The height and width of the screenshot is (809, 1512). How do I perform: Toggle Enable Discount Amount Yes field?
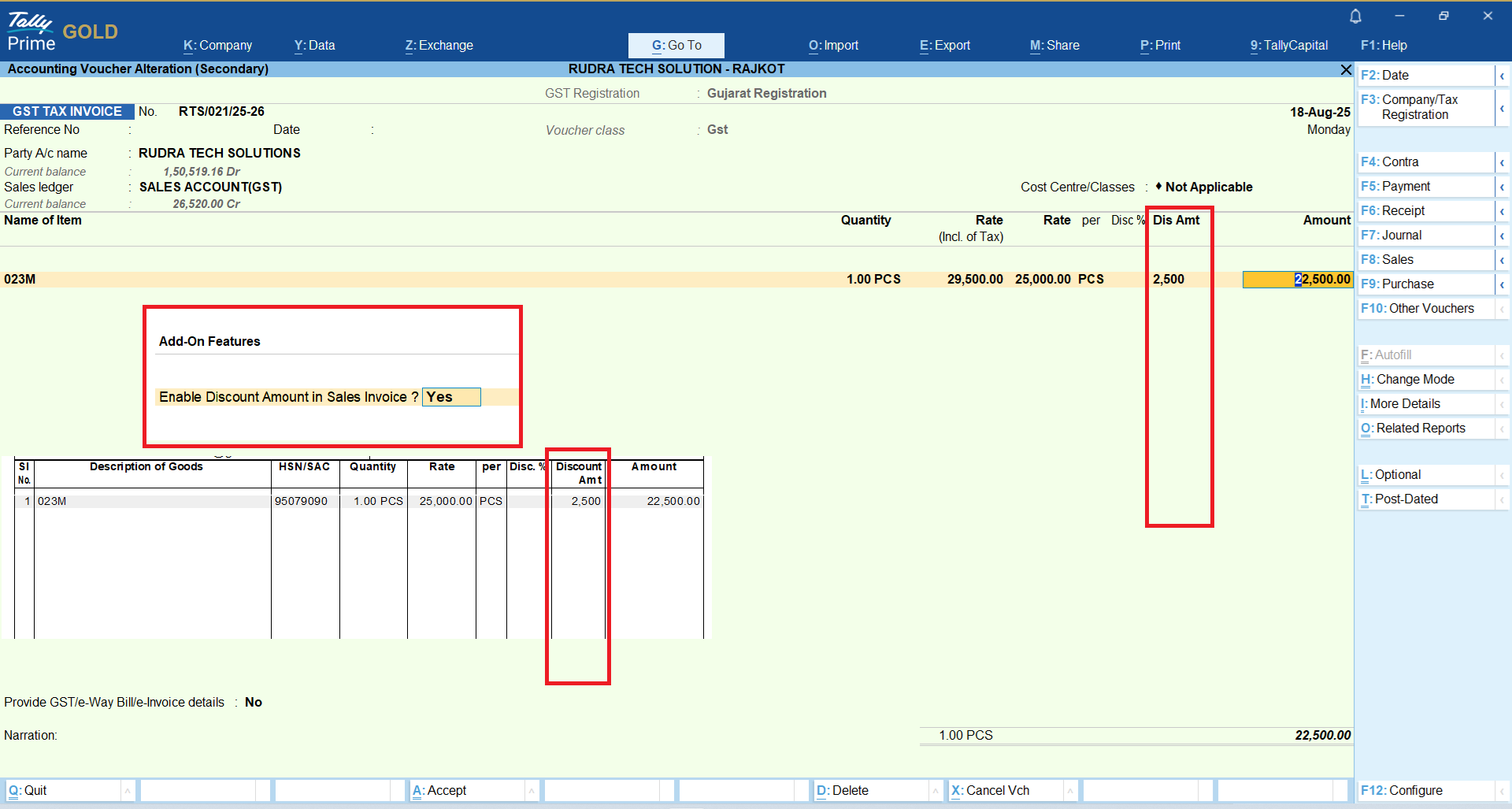click(451, 397)
